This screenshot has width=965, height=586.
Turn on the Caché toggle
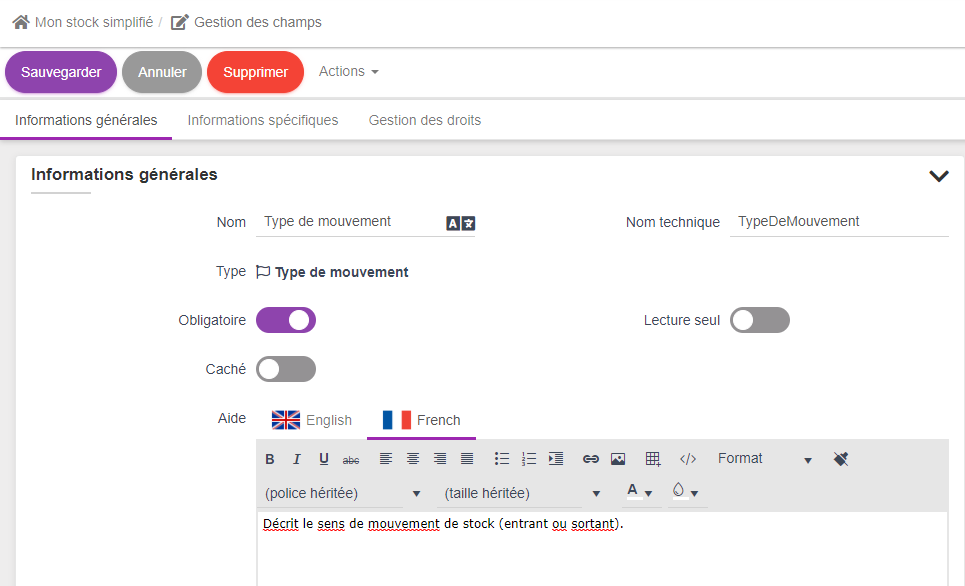coord(286,369)
